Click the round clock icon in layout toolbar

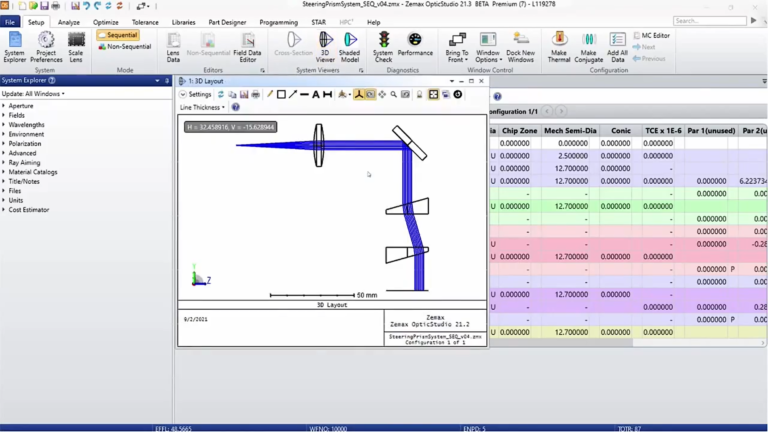click(x=457, y=95)
